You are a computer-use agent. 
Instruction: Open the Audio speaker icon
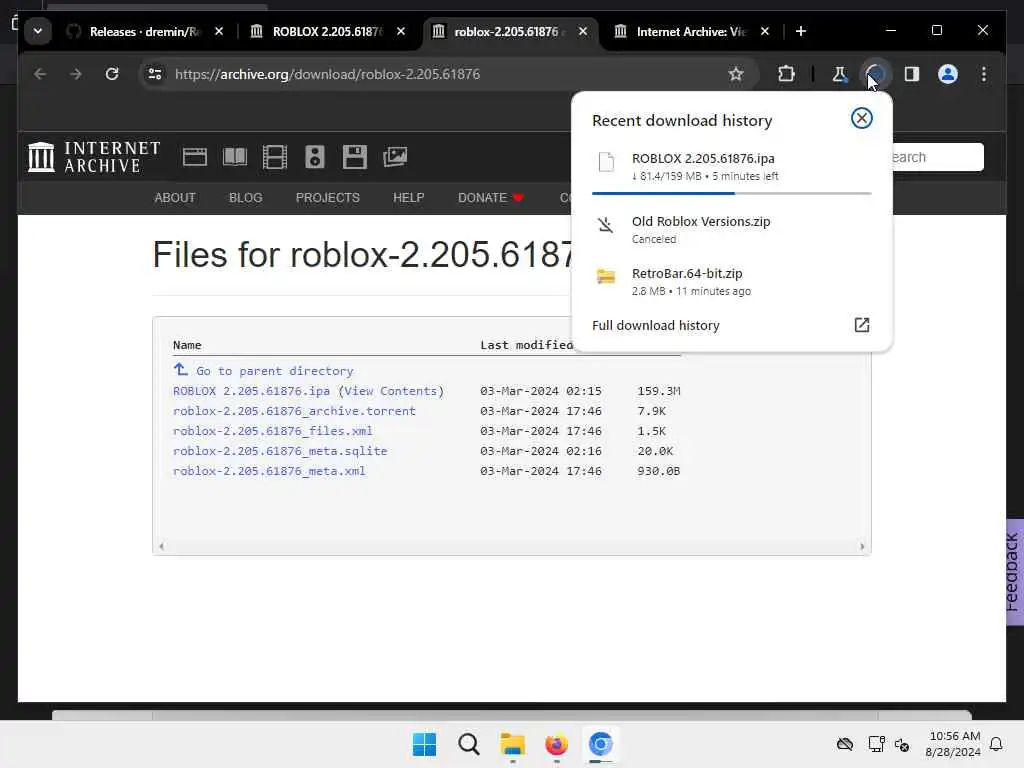(x=315, y=157)
